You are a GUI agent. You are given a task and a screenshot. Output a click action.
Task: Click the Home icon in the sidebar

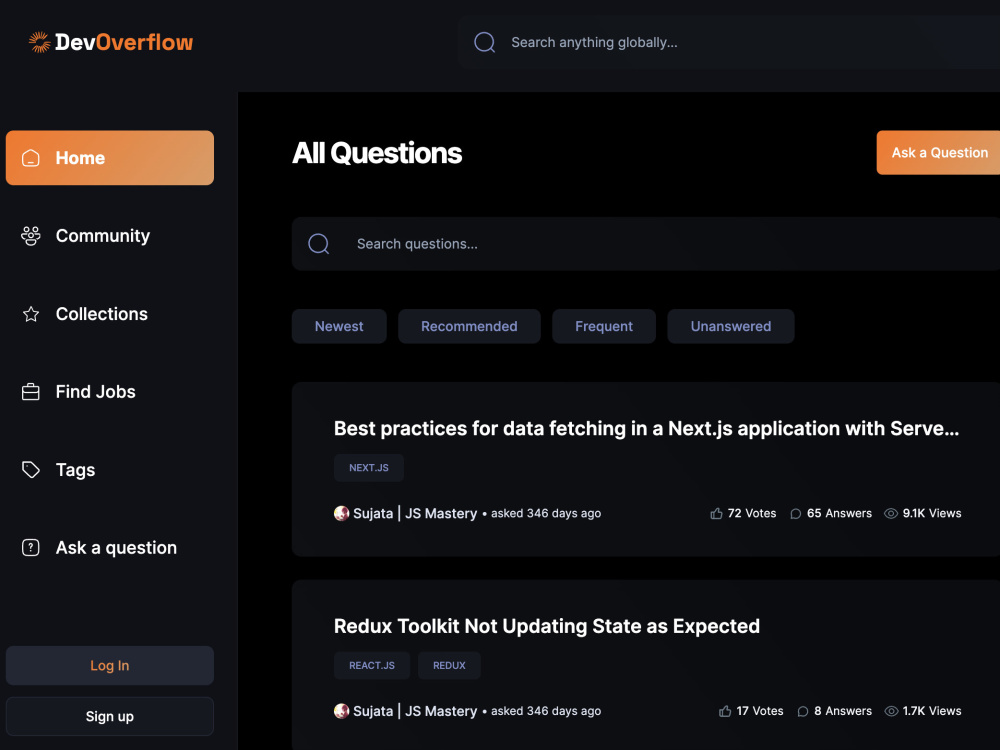pos(31,158)
